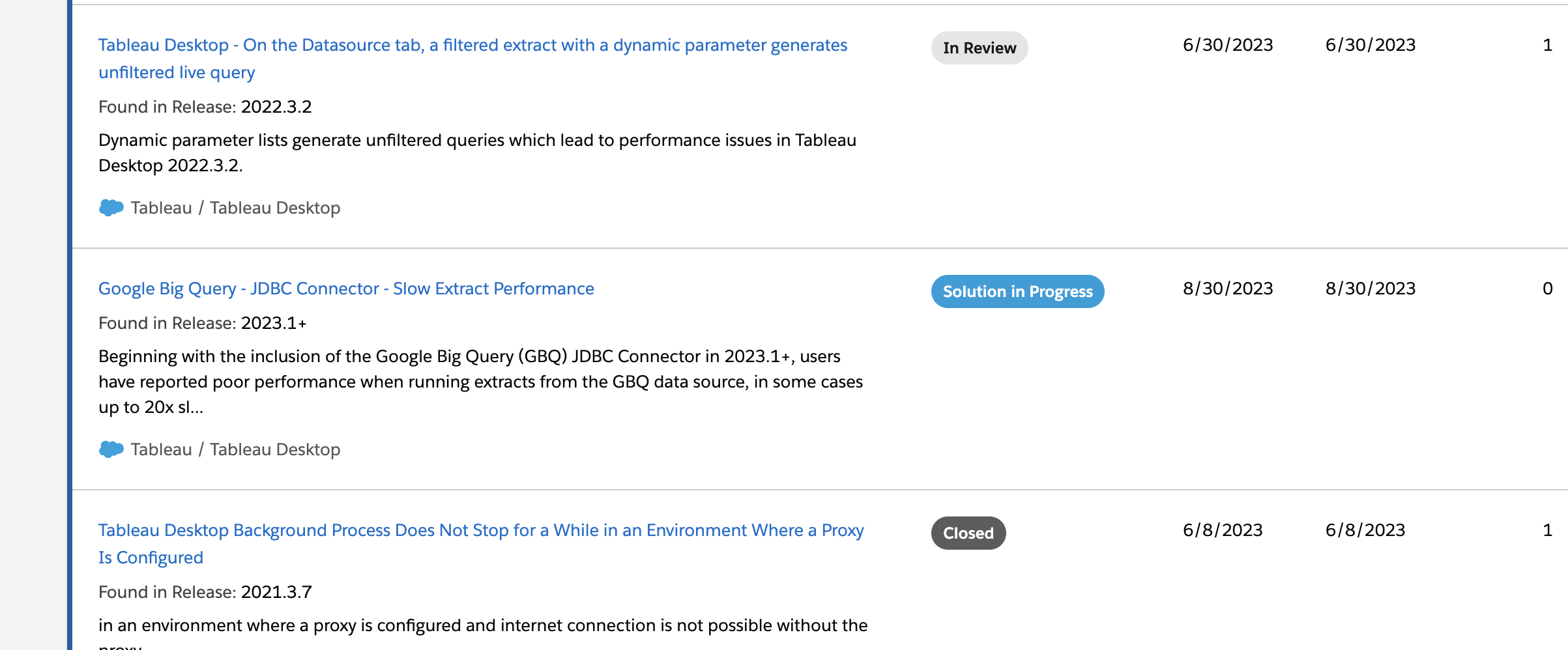Open the dynamic parameter unfiltered live query issue

(472, 59)
